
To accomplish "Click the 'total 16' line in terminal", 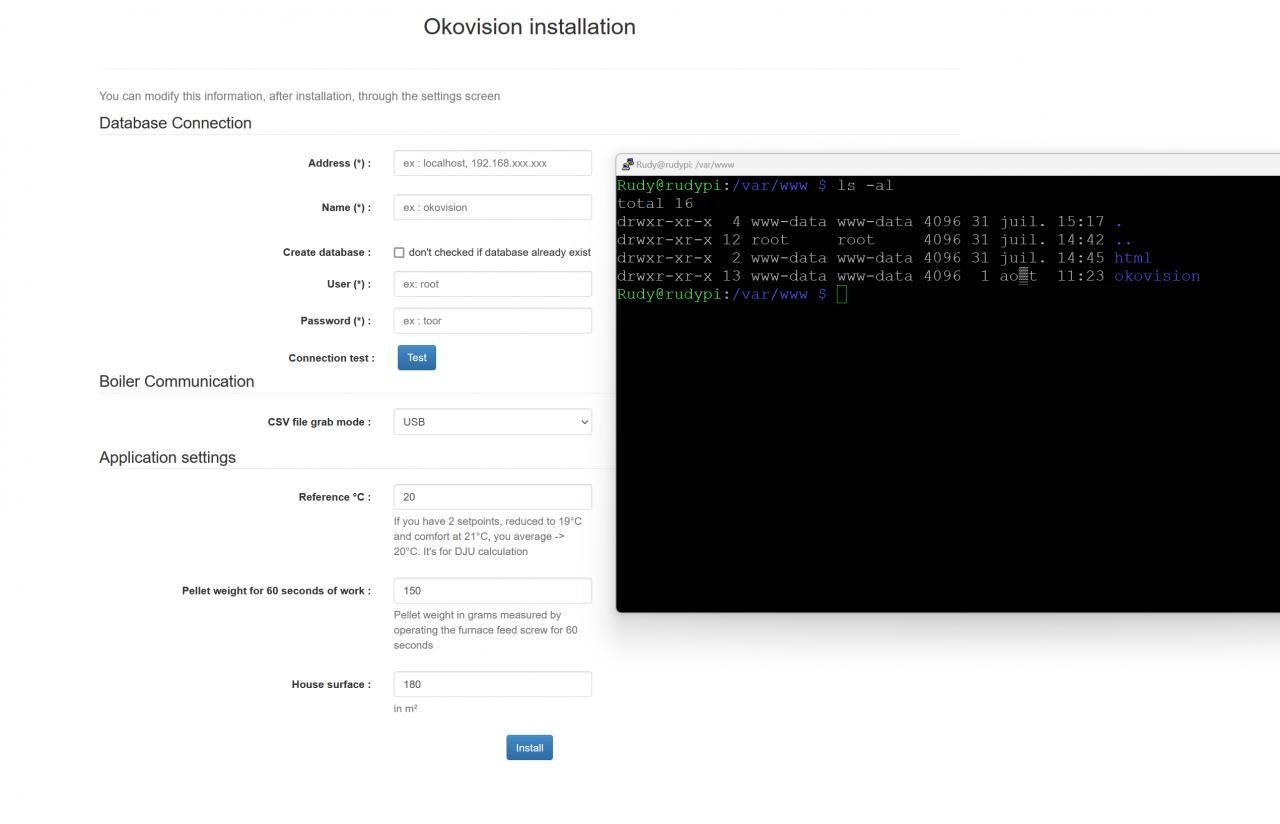I will tap(655, 204).
